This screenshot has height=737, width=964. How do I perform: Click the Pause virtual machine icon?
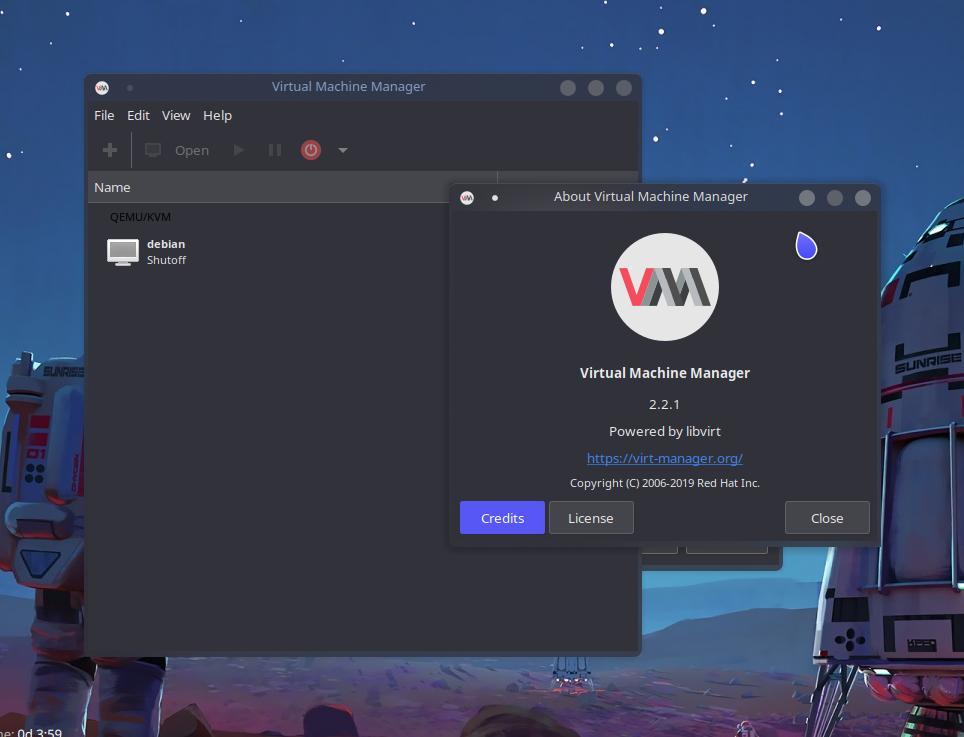(274, 149)
